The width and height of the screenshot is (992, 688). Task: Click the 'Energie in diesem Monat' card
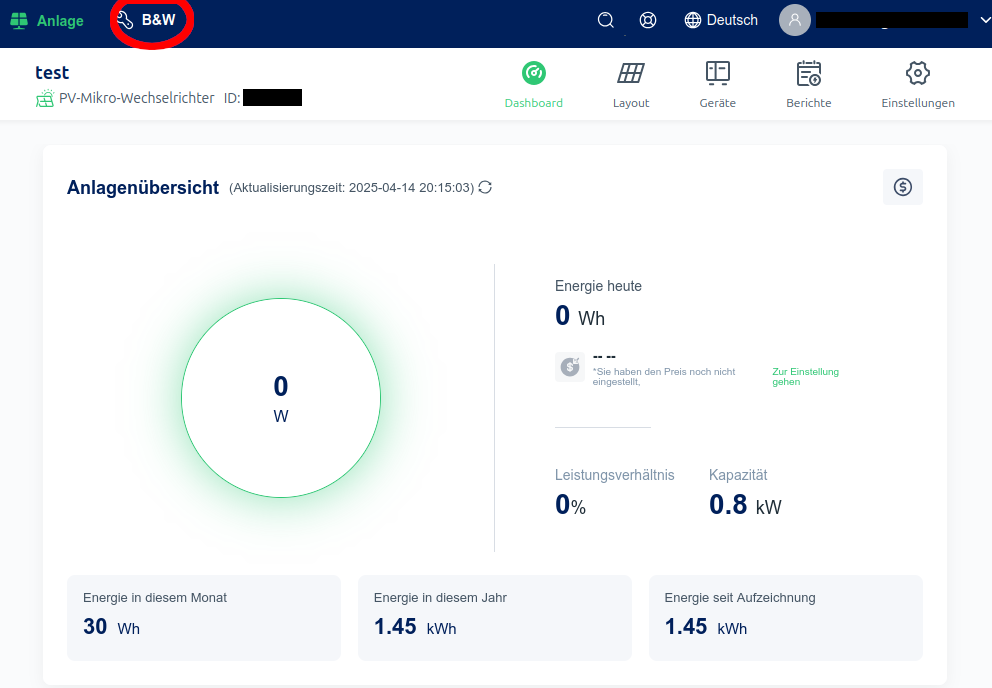(x=204, y=617)
